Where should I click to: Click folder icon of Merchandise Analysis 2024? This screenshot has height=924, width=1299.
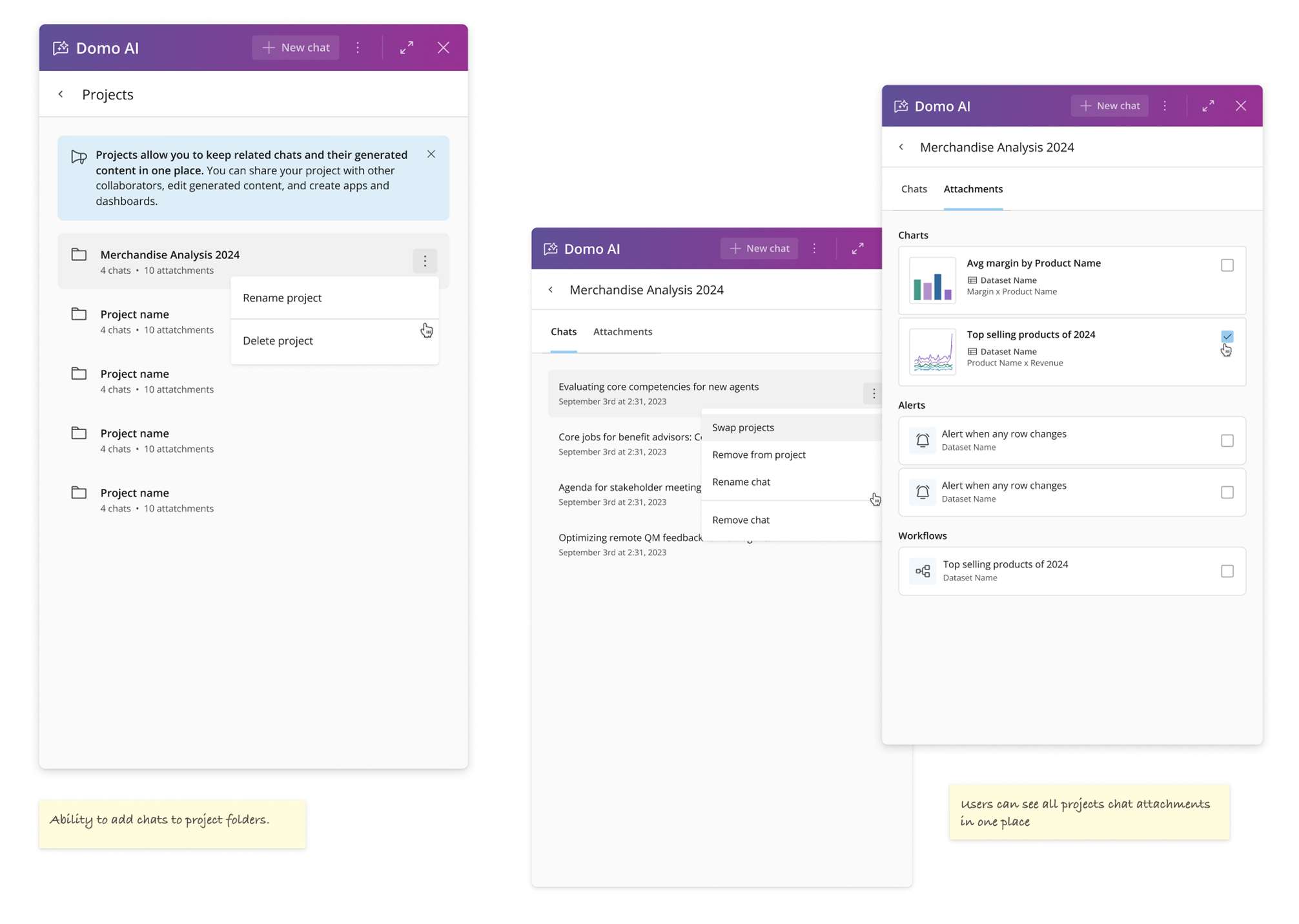[x=79, y=254]
